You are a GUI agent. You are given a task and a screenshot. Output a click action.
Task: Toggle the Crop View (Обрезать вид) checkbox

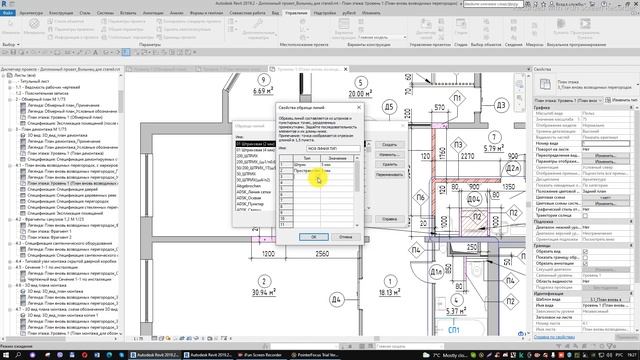coord(585,251)
